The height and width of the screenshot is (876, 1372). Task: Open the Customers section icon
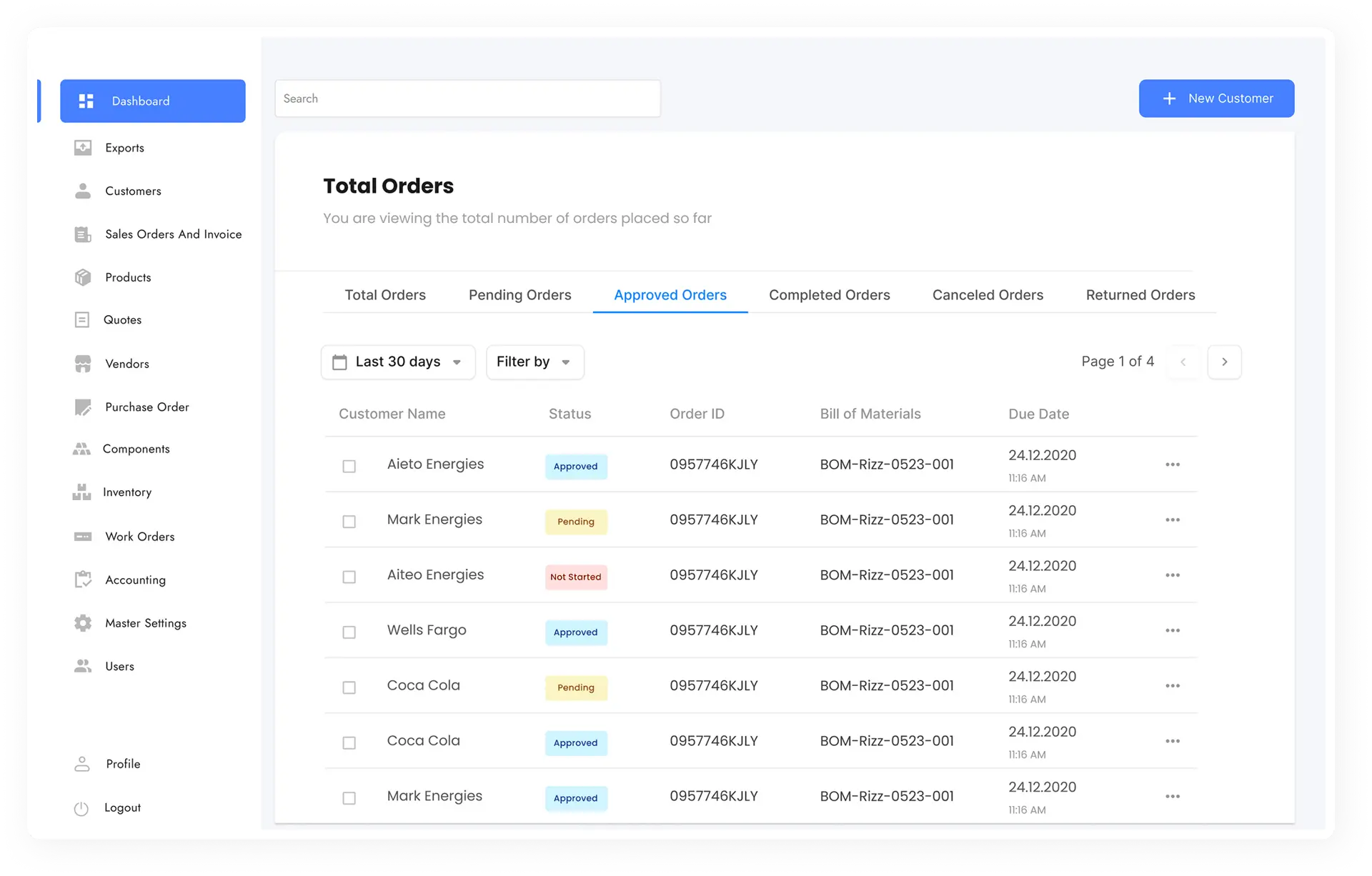[82, 191]
